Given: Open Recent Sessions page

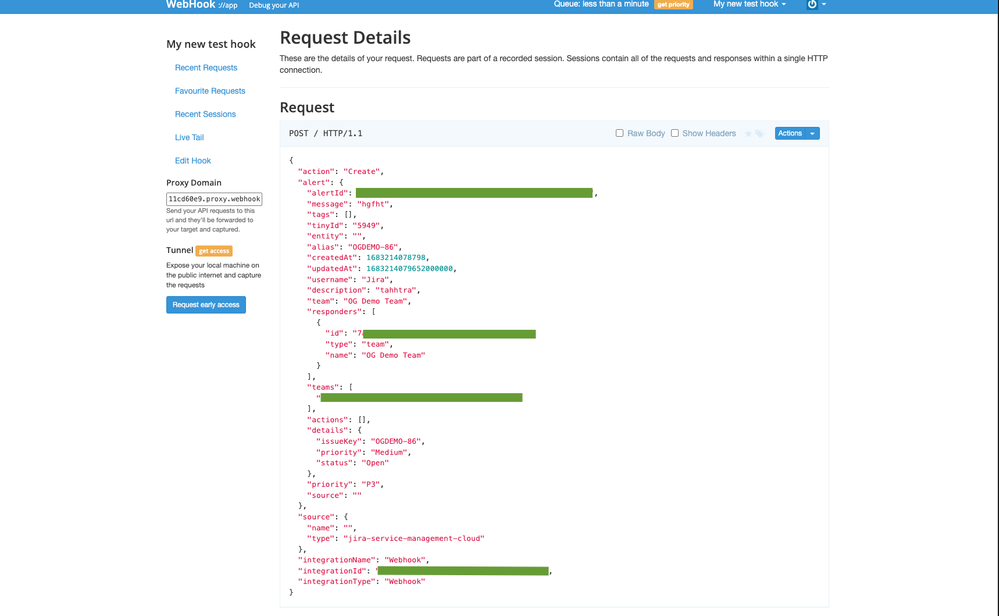Looking at the screenshot, I should 205,114.
